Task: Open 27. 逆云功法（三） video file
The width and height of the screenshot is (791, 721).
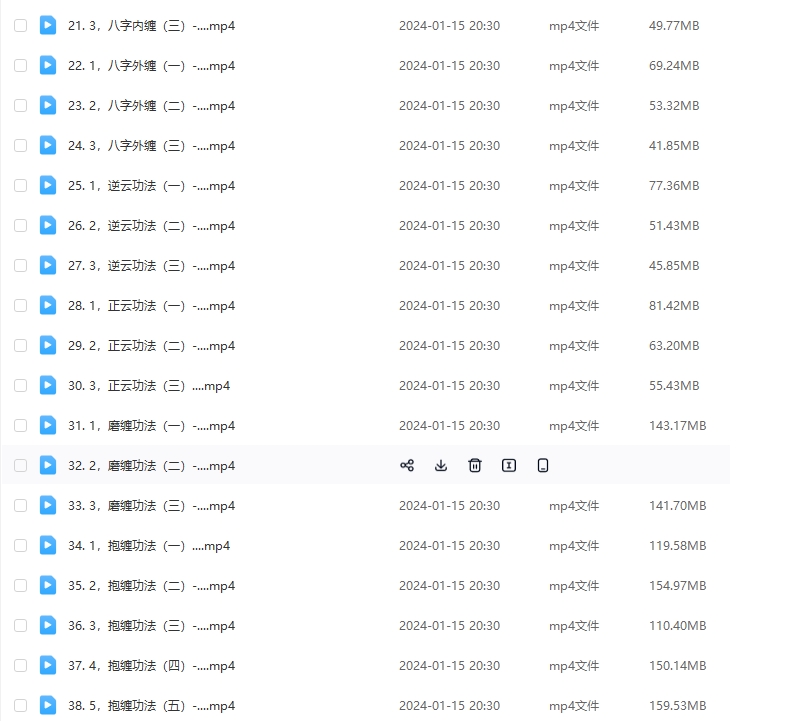Action: coord(151,265)
